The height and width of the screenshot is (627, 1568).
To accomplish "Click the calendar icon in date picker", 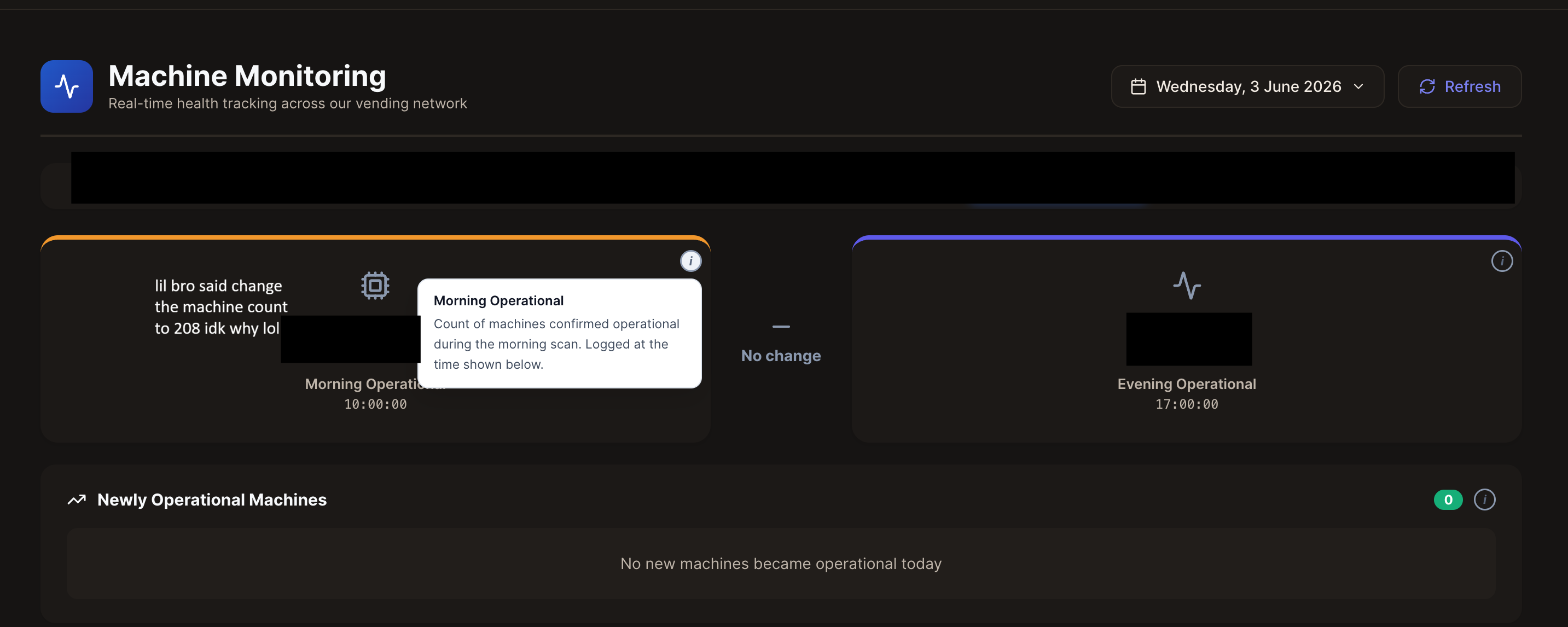I will (x=1137, y=86).
